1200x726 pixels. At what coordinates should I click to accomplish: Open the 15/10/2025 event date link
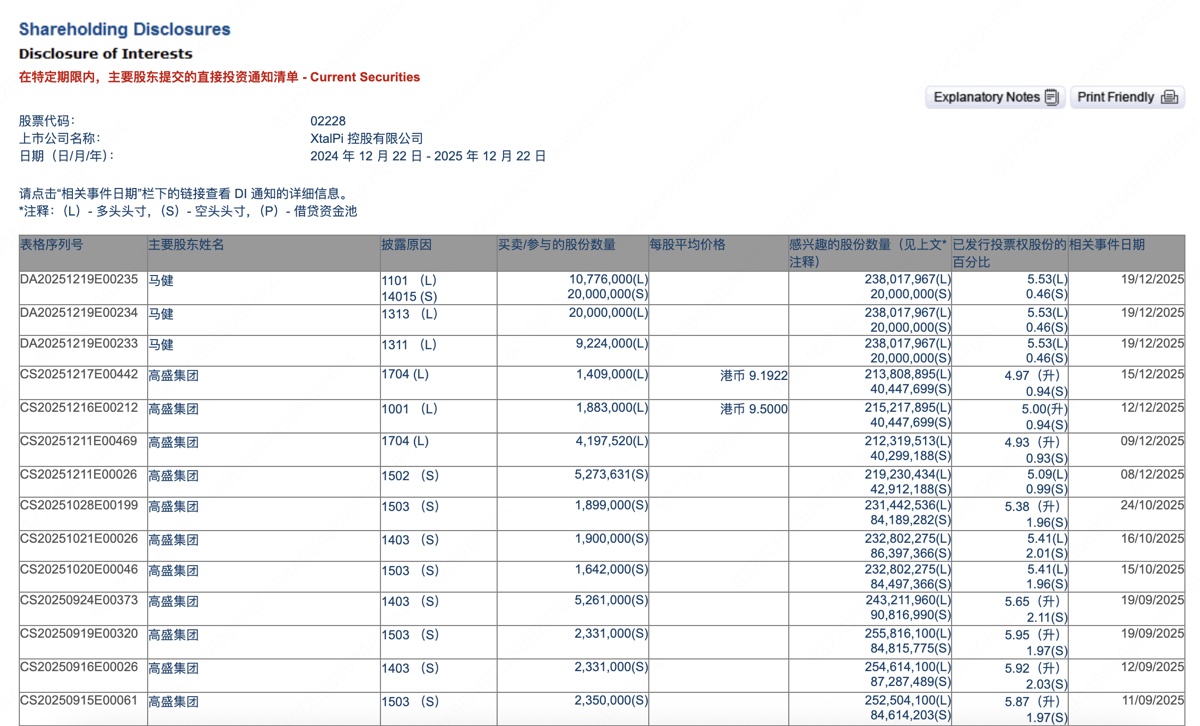pos(1151,570)
